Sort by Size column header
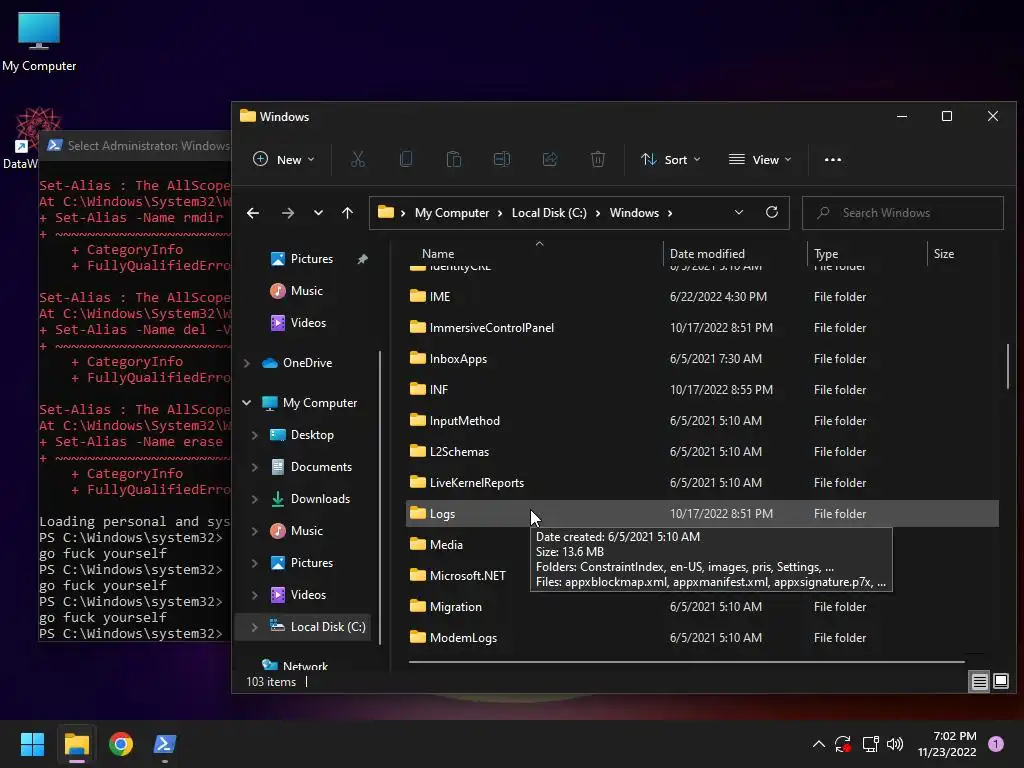 point(944,253)
